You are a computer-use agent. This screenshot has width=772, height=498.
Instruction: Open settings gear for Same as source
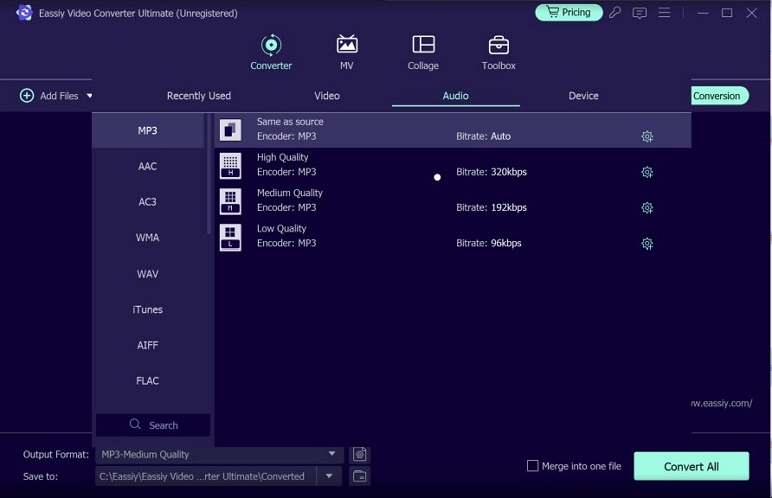[x=647, y=136]
